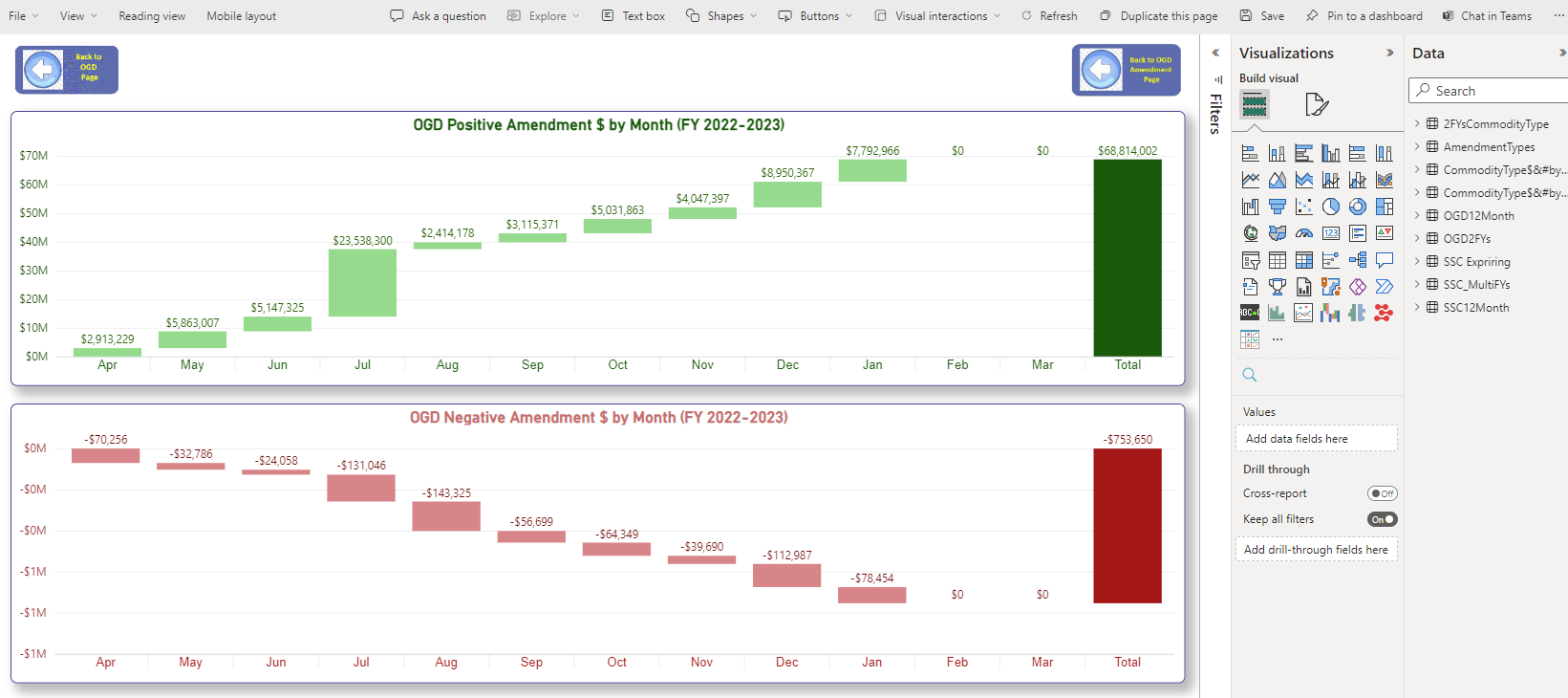Duplicate this page
The width and height of the screenshot is (1568, 698).
coord(1158,15)
